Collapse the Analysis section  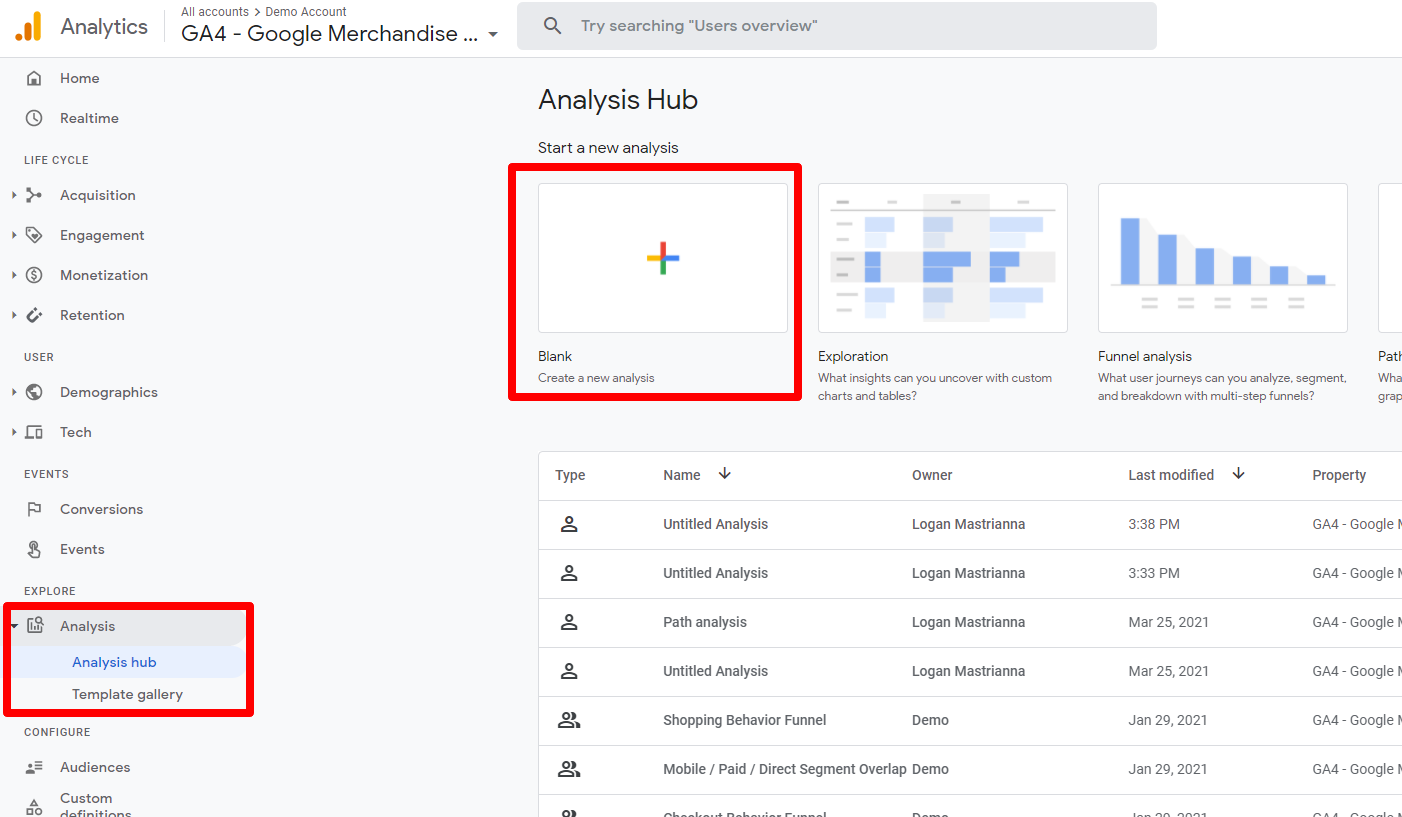tap(14, 626)
